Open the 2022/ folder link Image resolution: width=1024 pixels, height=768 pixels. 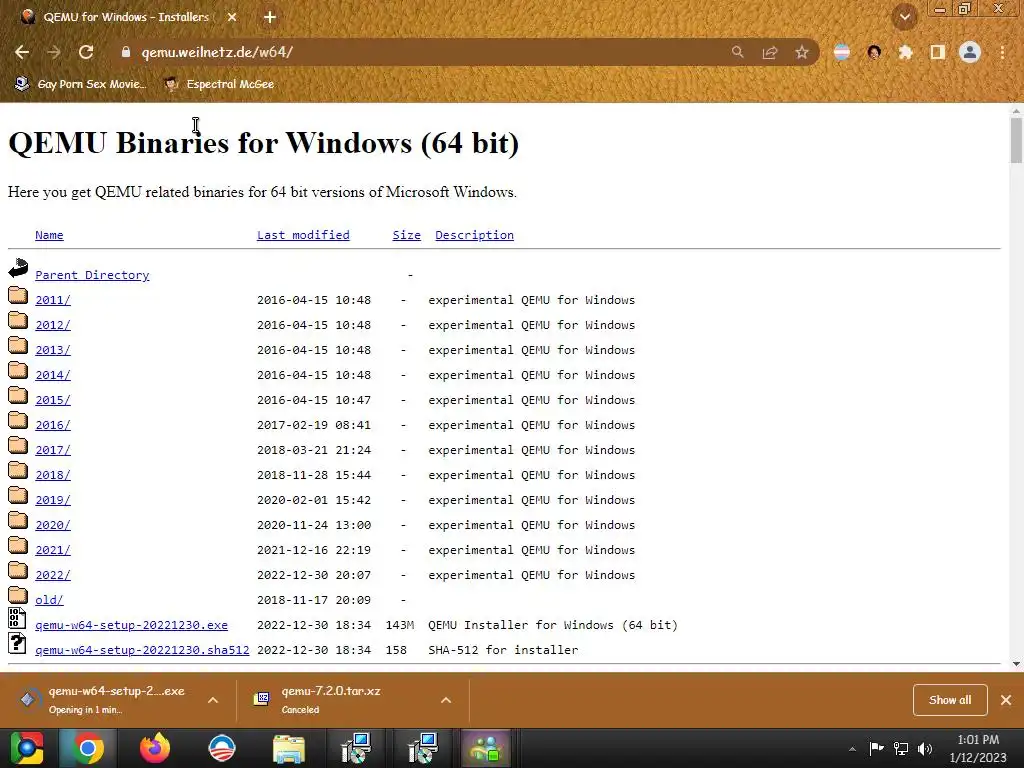pos(53,575)
